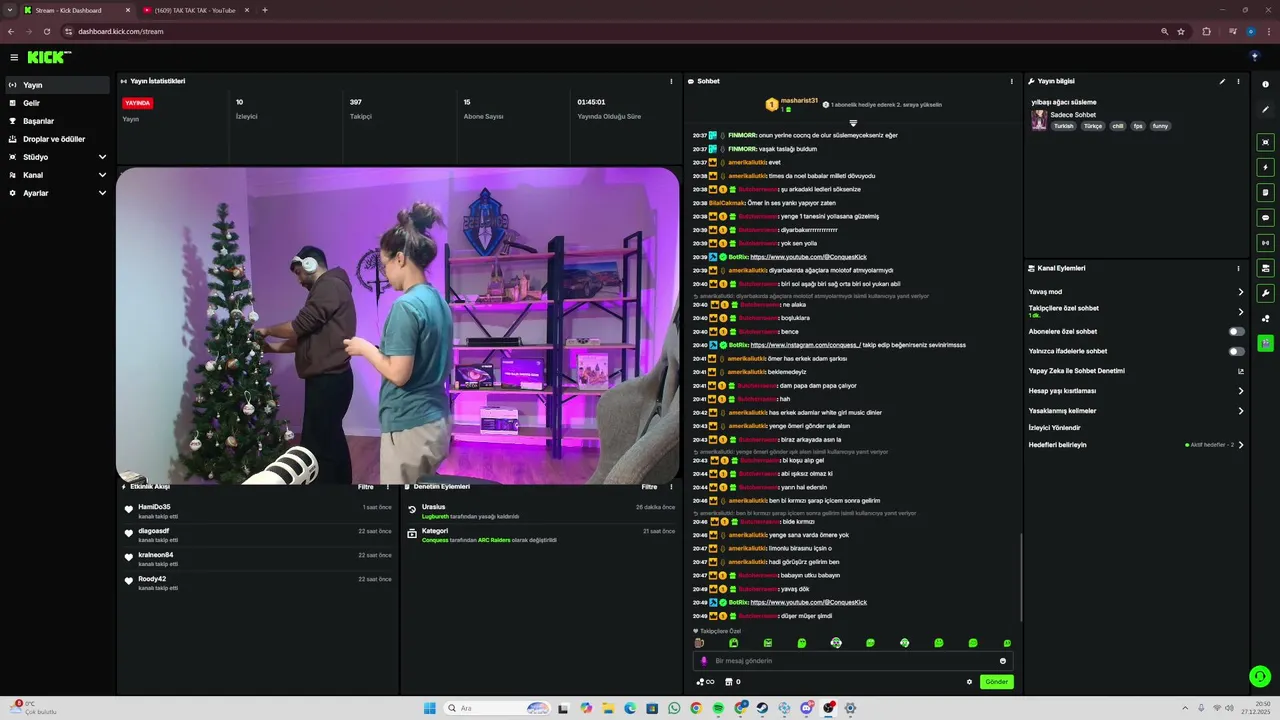Select the solid green icon in right rail
This screenshot has width=1280, height=720.
pos(1265,343)
